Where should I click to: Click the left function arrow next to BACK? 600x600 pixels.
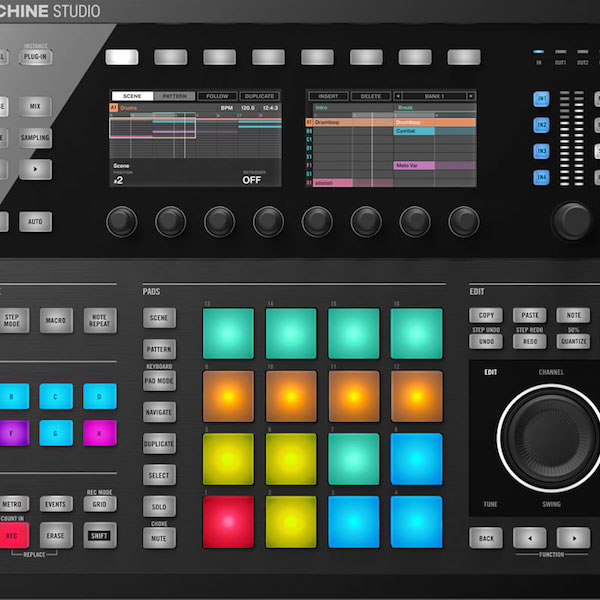pos(530,538)
